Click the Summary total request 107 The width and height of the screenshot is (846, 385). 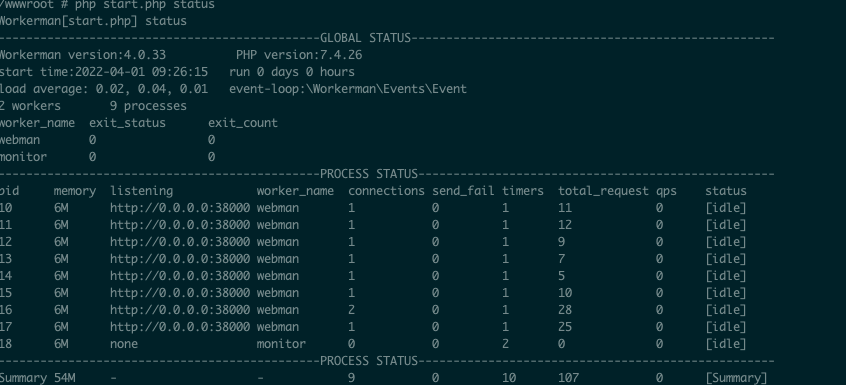pos(569,377)
